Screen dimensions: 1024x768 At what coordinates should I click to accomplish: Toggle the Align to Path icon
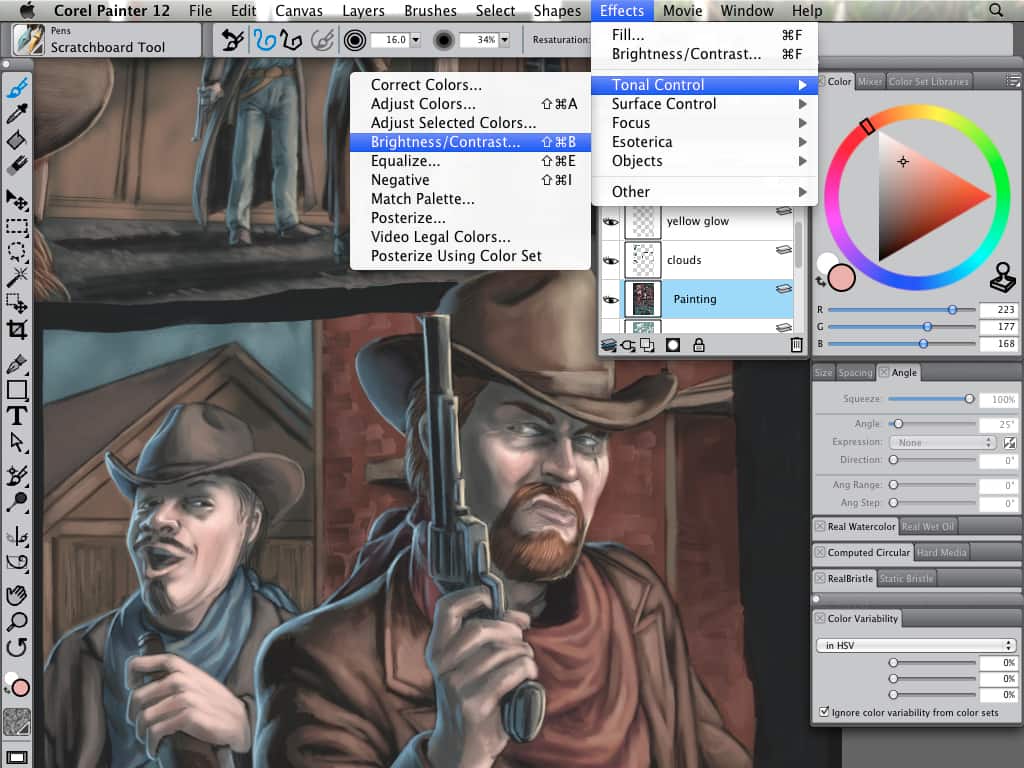click(322, 40)
